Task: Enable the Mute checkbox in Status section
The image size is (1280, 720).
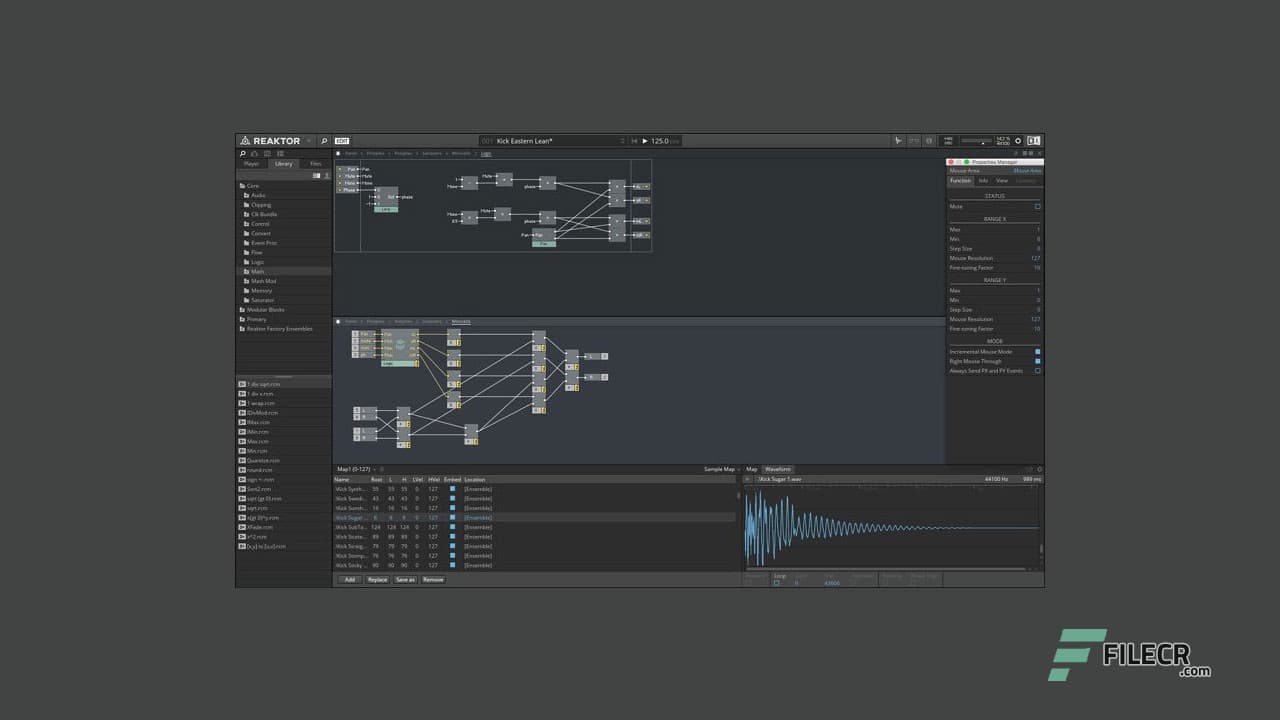Action: [1038, 206]
